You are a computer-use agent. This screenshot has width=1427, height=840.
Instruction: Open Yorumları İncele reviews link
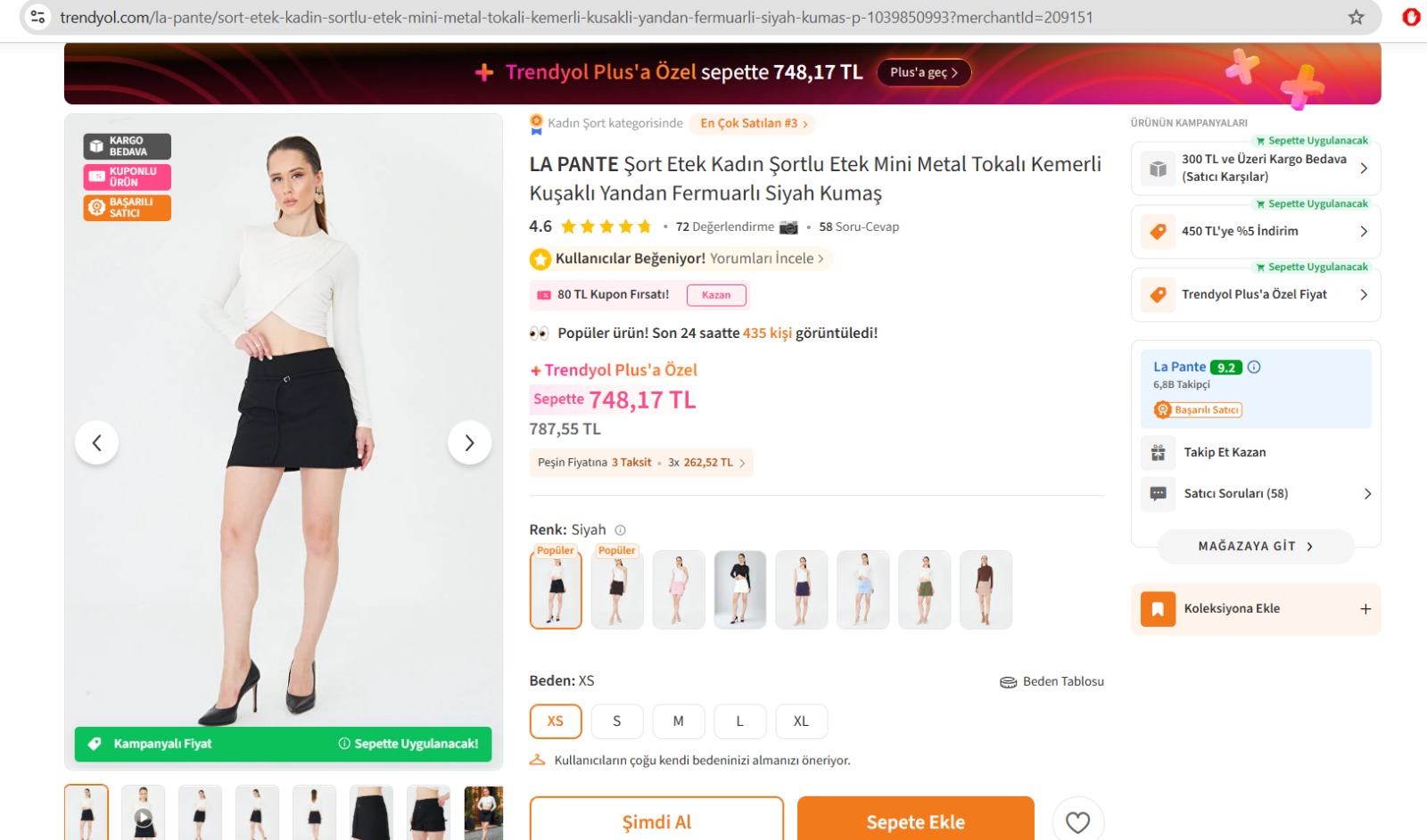(766, 259)
